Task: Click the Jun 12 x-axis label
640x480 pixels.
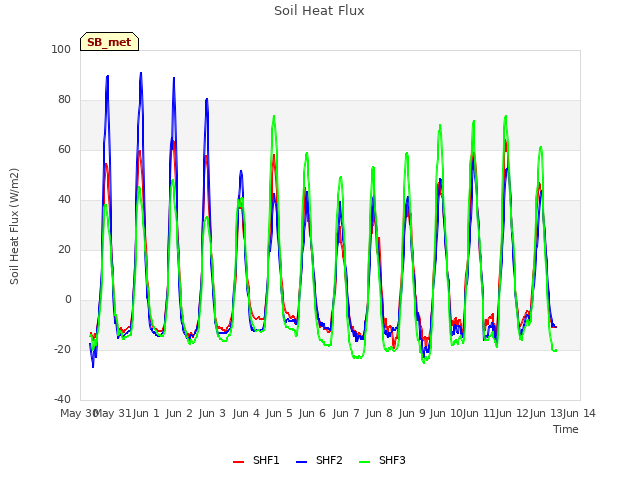Action: click(512, 413)
